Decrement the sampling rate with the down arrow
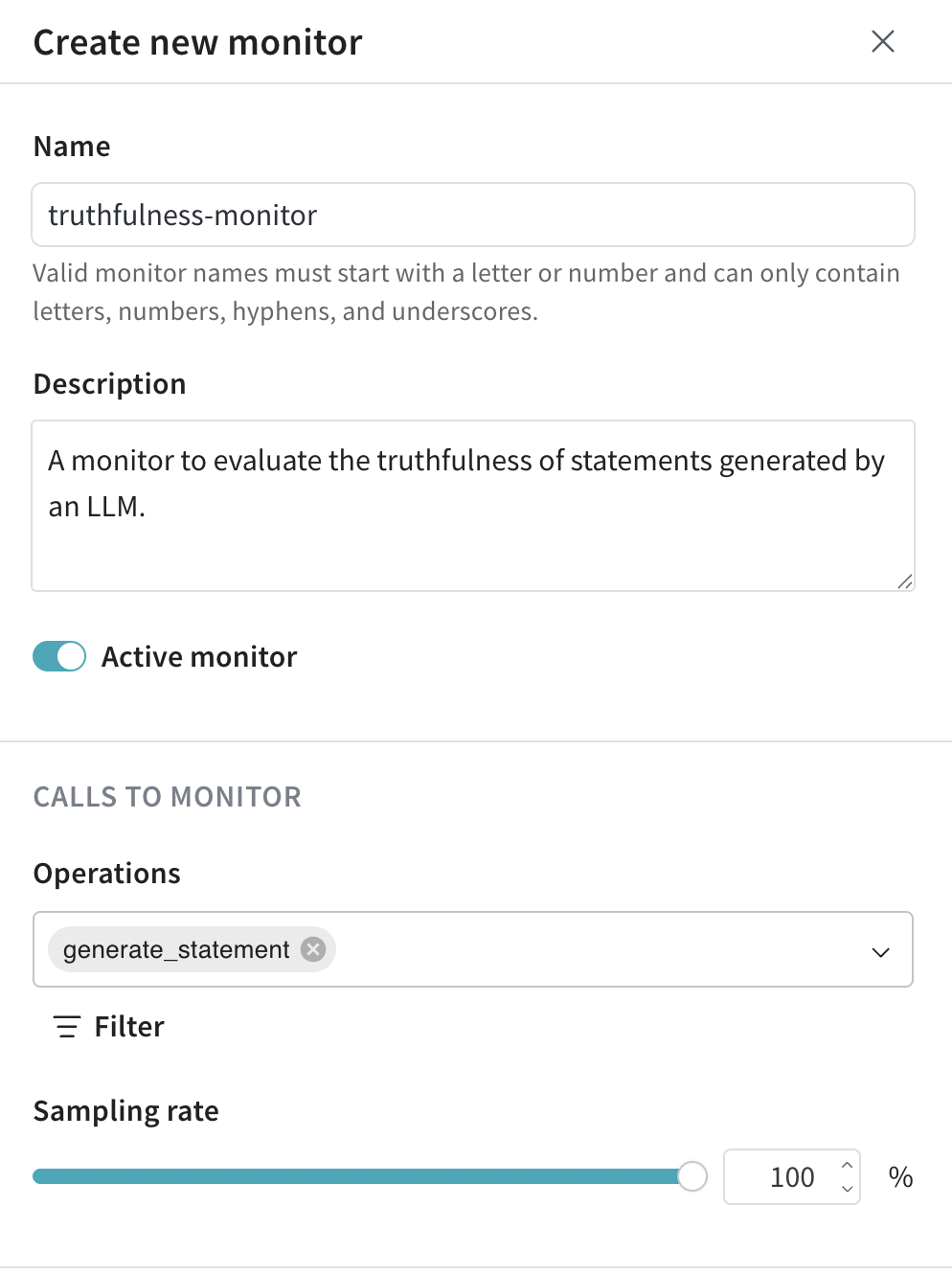Viewport: 952px width, 1274px height. tap(847, 1189)
